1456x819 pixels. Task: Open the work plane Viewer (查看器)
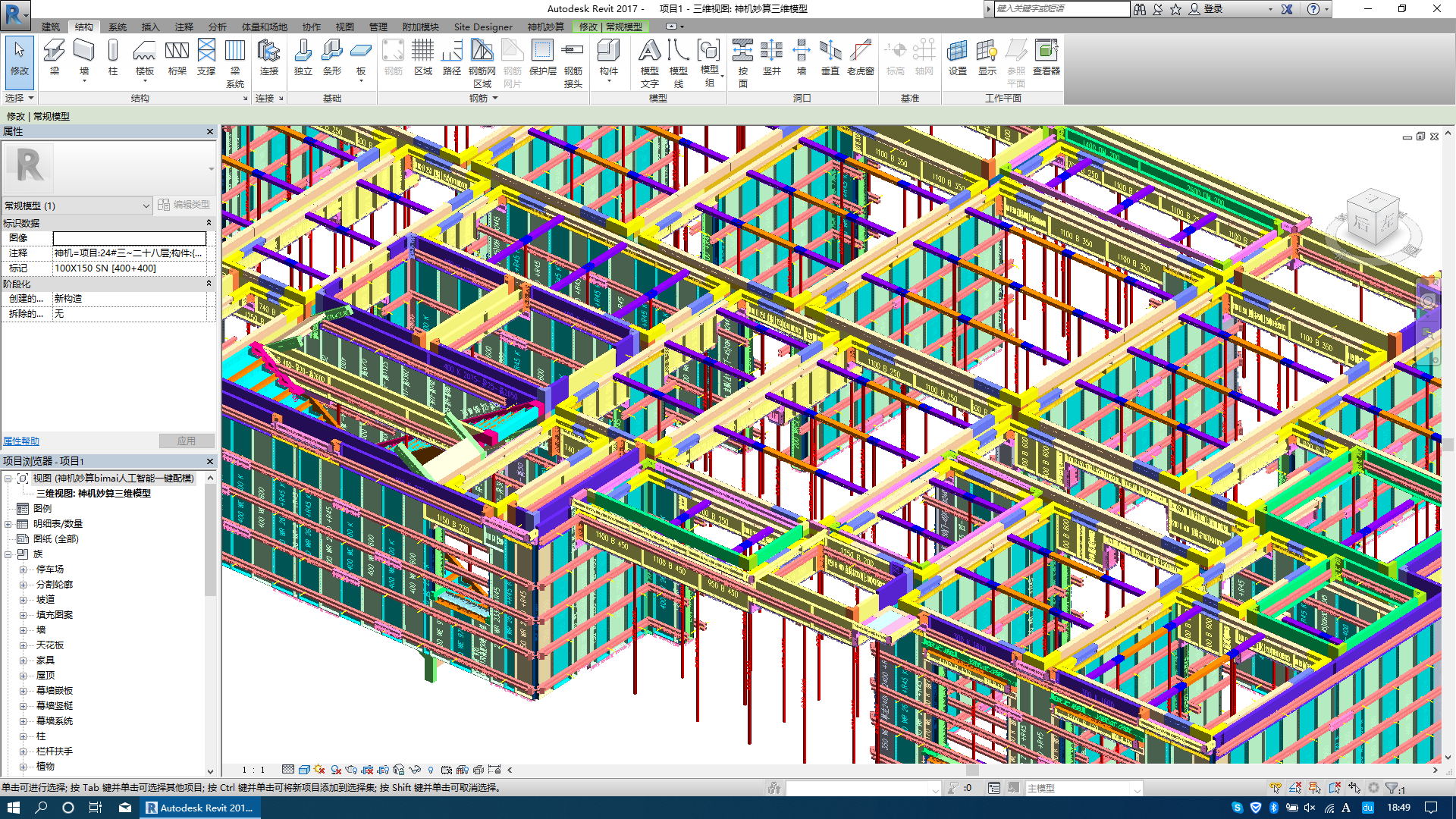pyautogui.click(x=1046, y=58)
